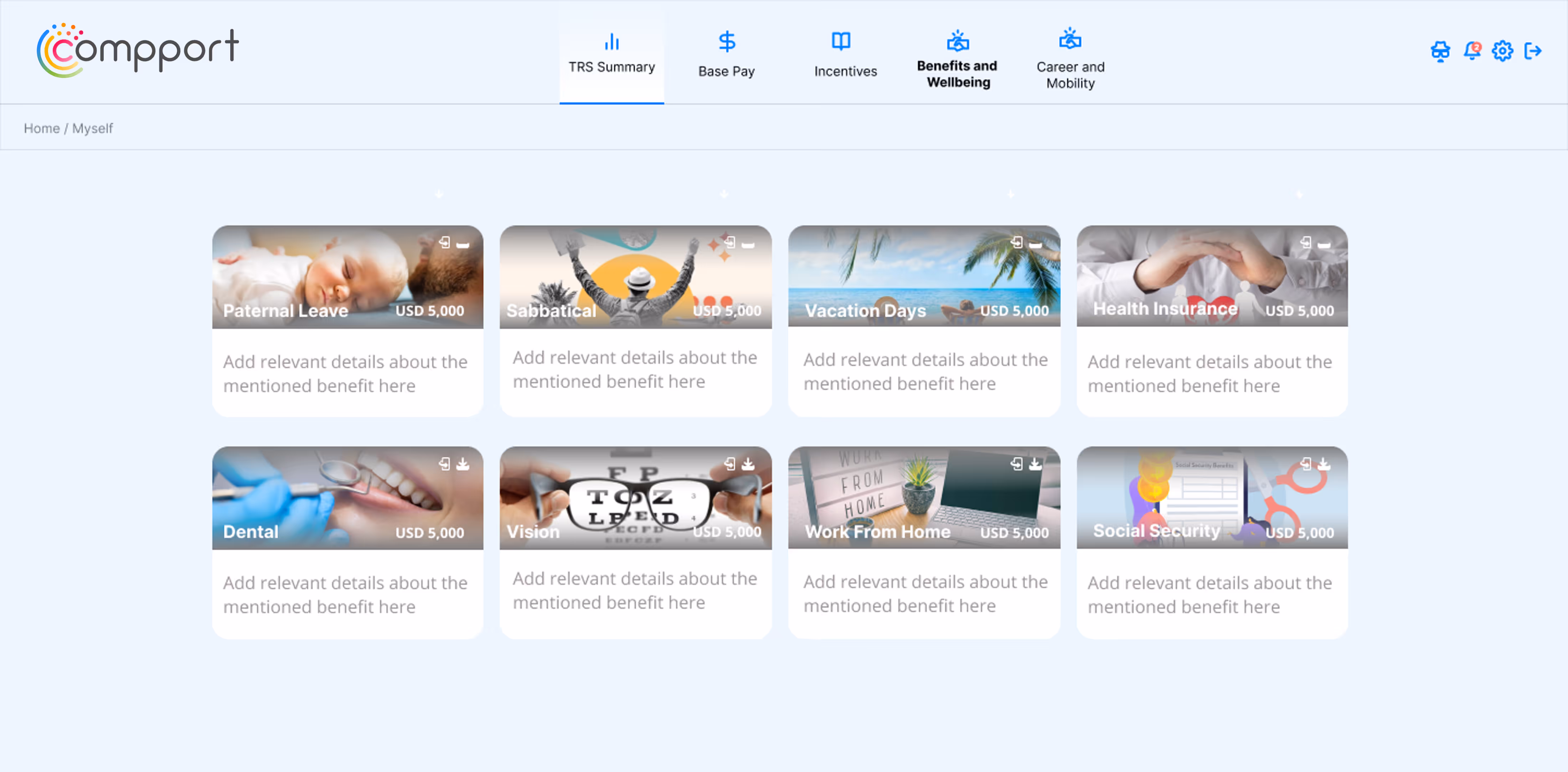This screenshot has height=772, width=1568.
Task: Collapse the Vacation Days card
Action: (x=1036, y=245)
